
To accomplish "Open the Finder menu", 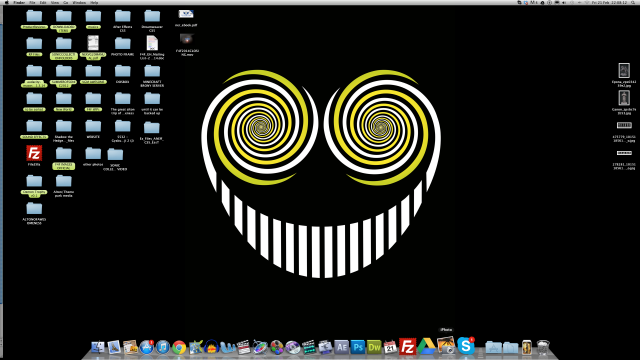I will tap(19, 2).
